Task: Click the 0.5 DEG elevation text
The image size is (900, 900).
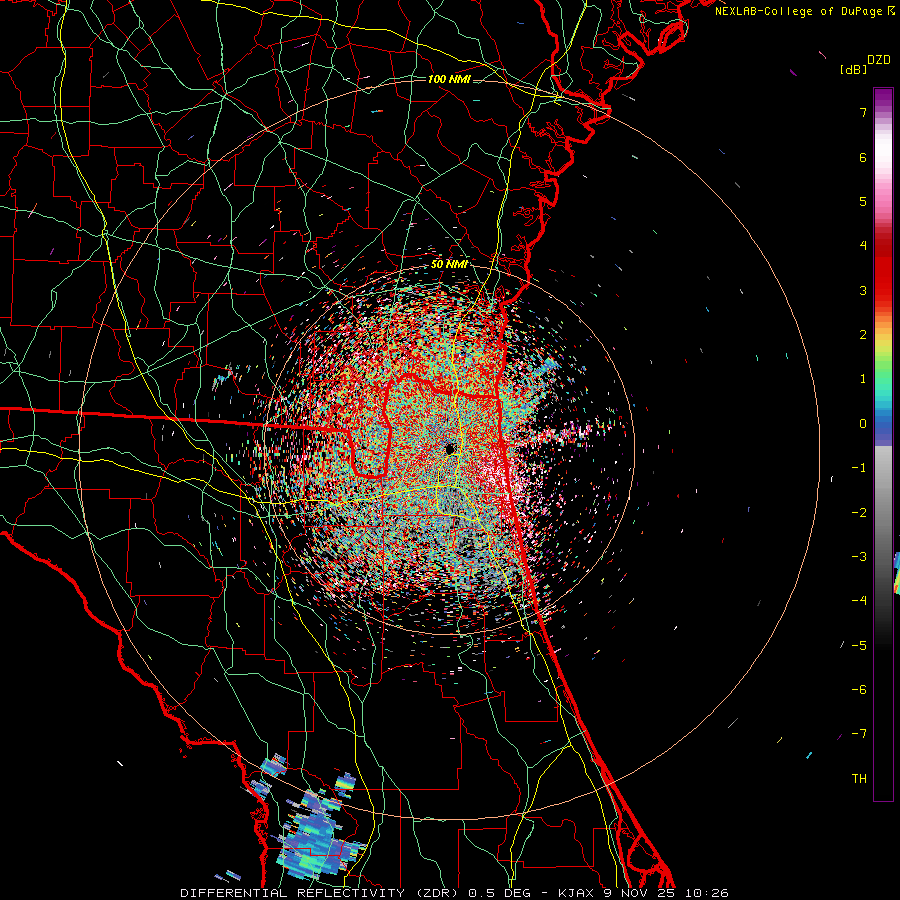Action: [499, 893]
